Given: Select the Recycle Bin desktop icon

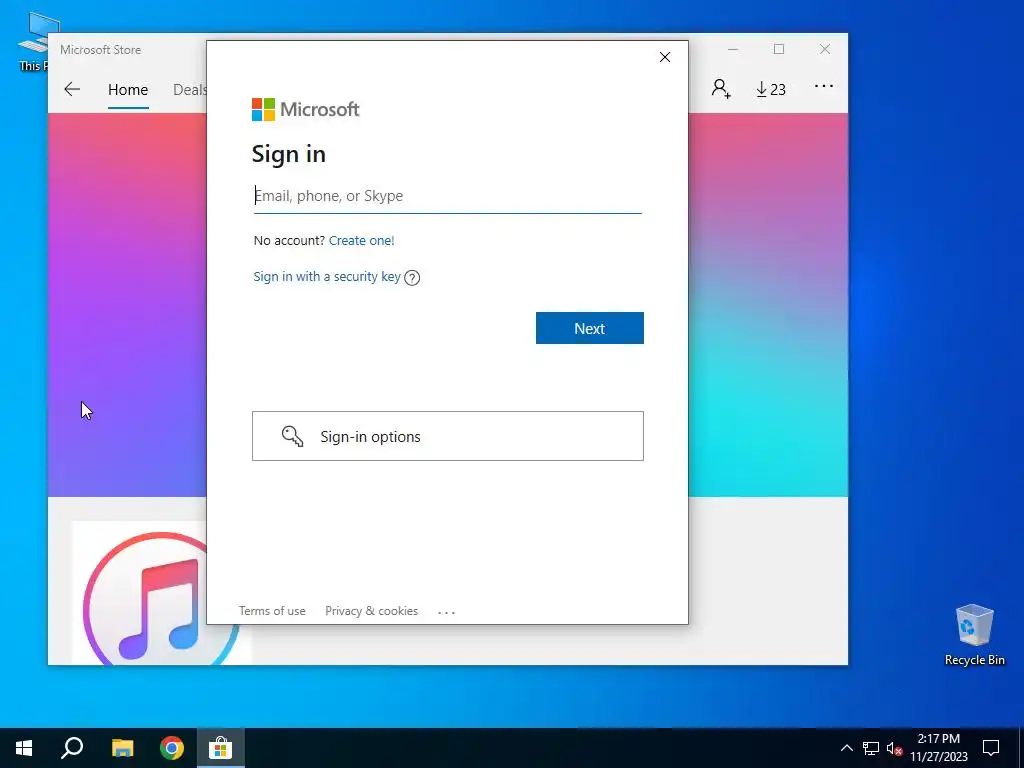Looking at the screenshot, I should click(974, 634).
